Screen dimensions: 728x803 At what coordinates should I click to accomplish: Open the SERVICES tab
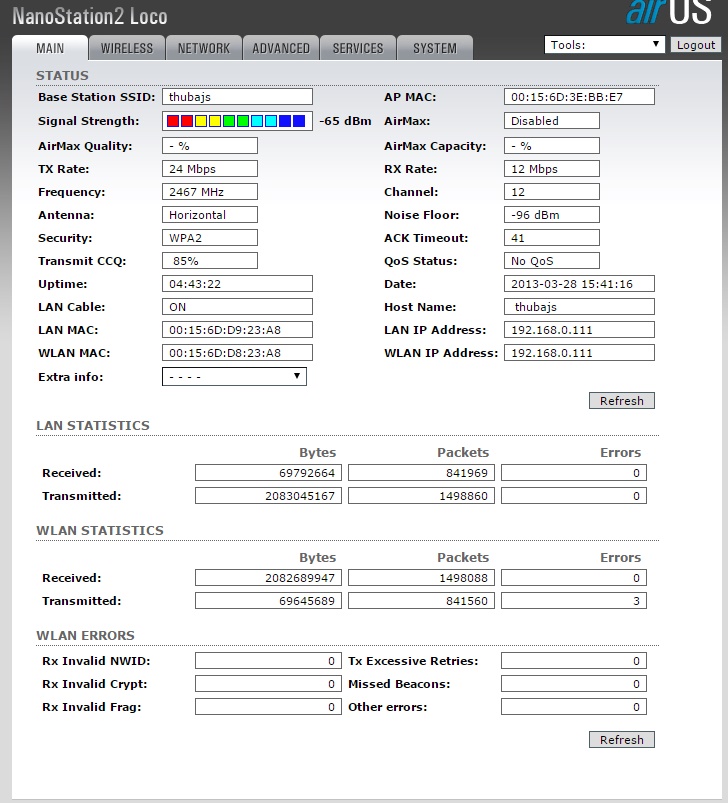[358, 48]
